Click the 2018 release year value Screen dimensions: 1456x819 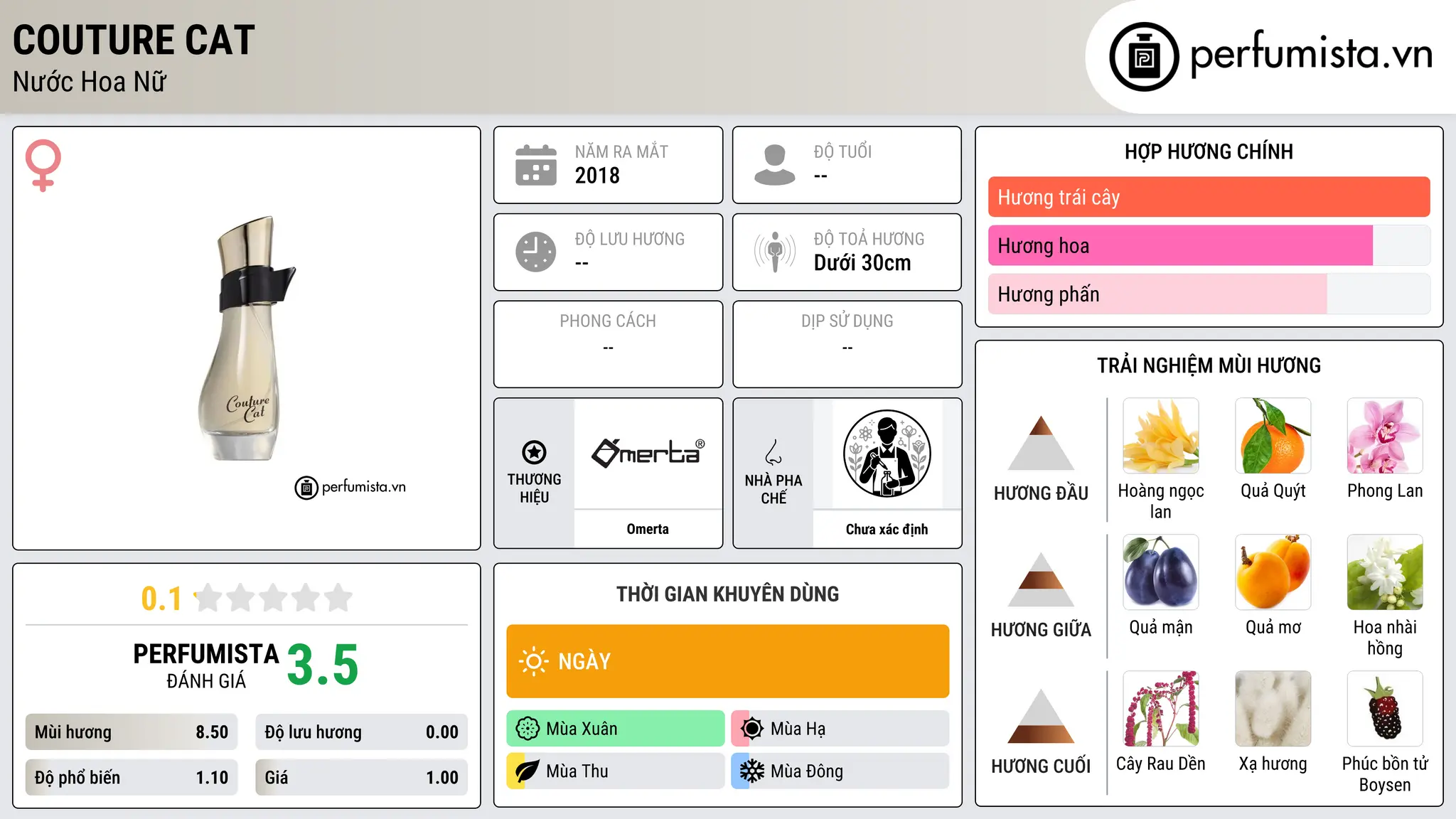coord(597,176)
